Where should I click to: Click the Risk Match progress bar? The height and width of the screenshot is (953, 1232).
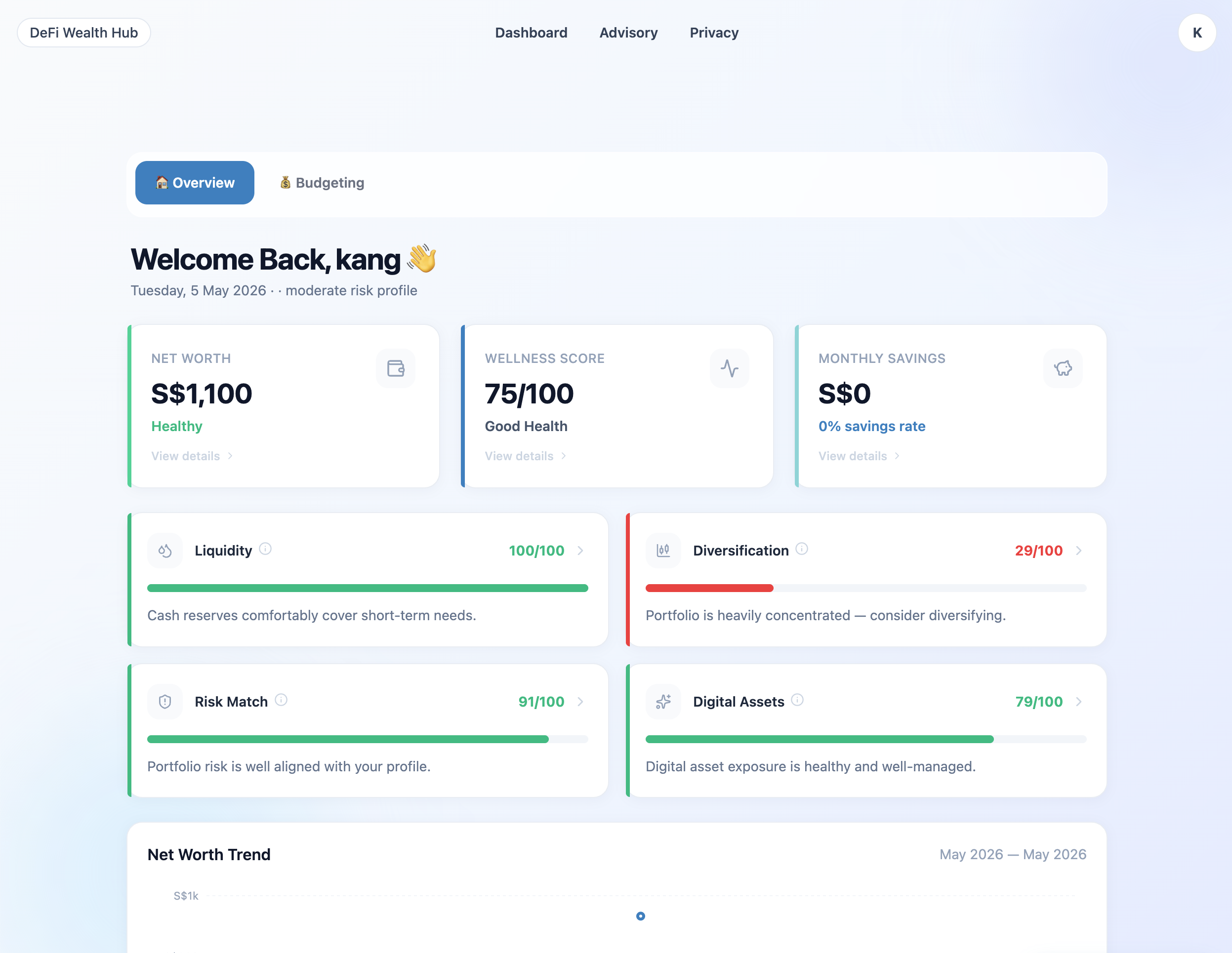(367, 739)
